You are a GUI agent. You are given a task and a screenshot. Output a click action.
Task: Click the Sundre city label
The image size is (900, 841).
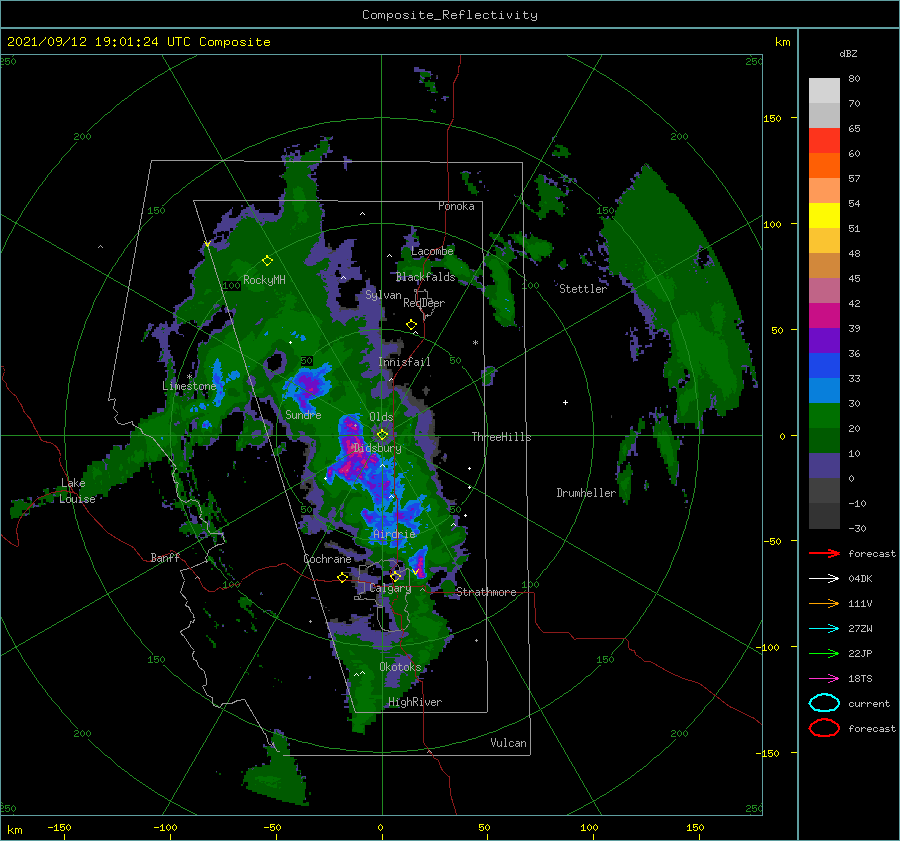(x=303, y=414)
